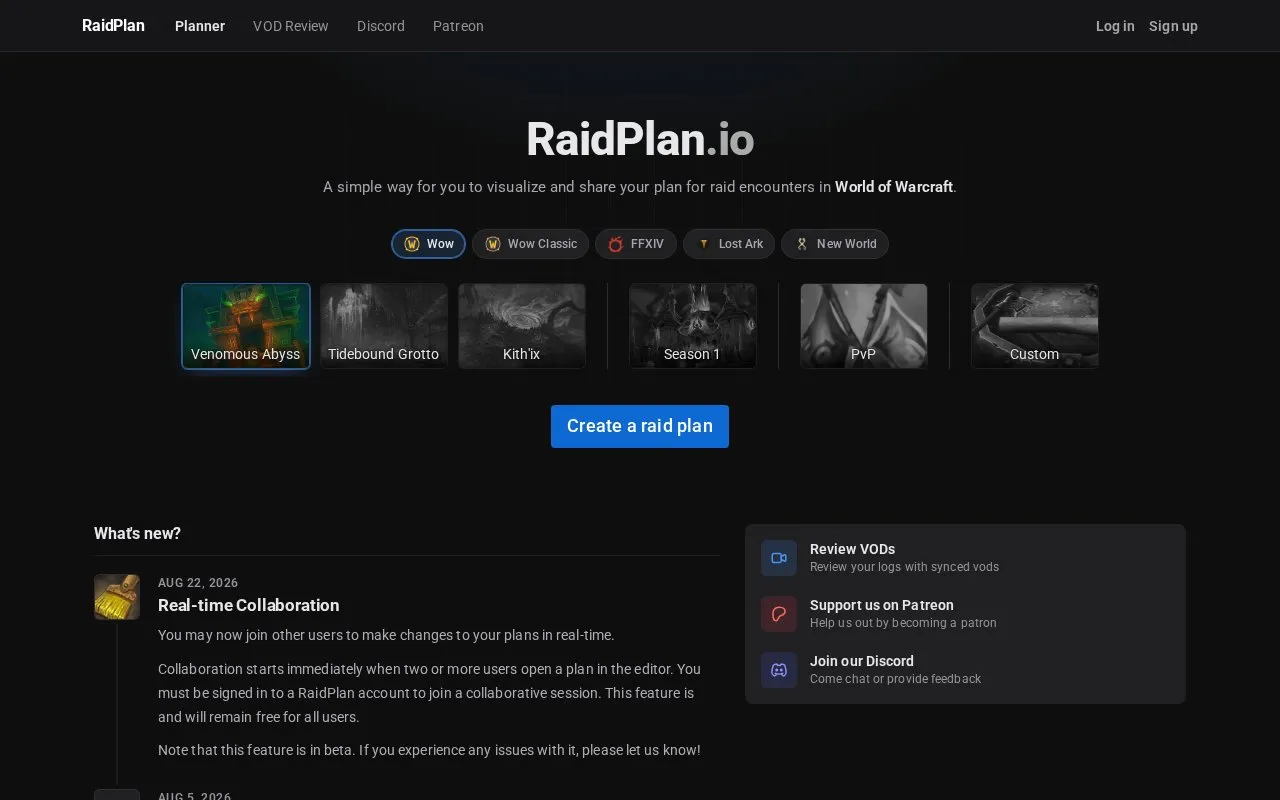Choose the Season 1 thumbnail
Image resolution: width=1280 pixels, height=800 pixels.
(x=692, y=326)
